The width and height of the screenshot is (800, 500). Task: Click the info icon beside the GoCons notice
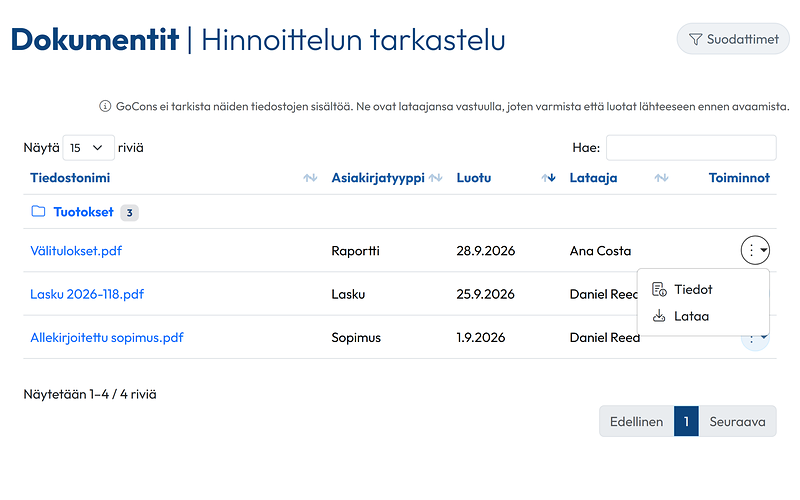pos(105,106)
